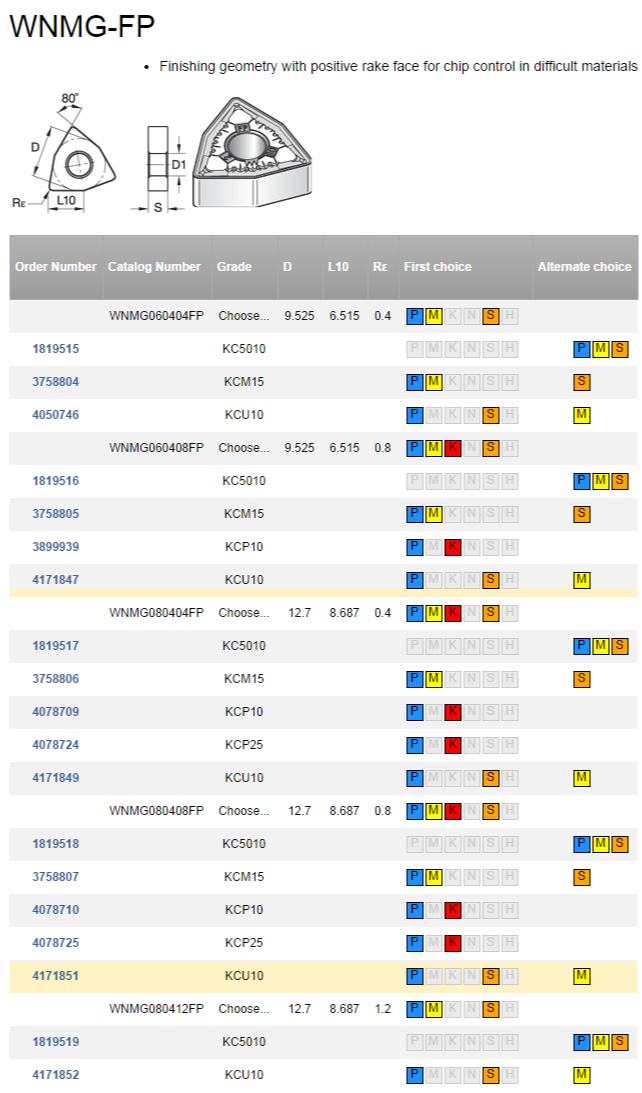
Task: Click the Order Number column header
Action: tap(56, 267)
